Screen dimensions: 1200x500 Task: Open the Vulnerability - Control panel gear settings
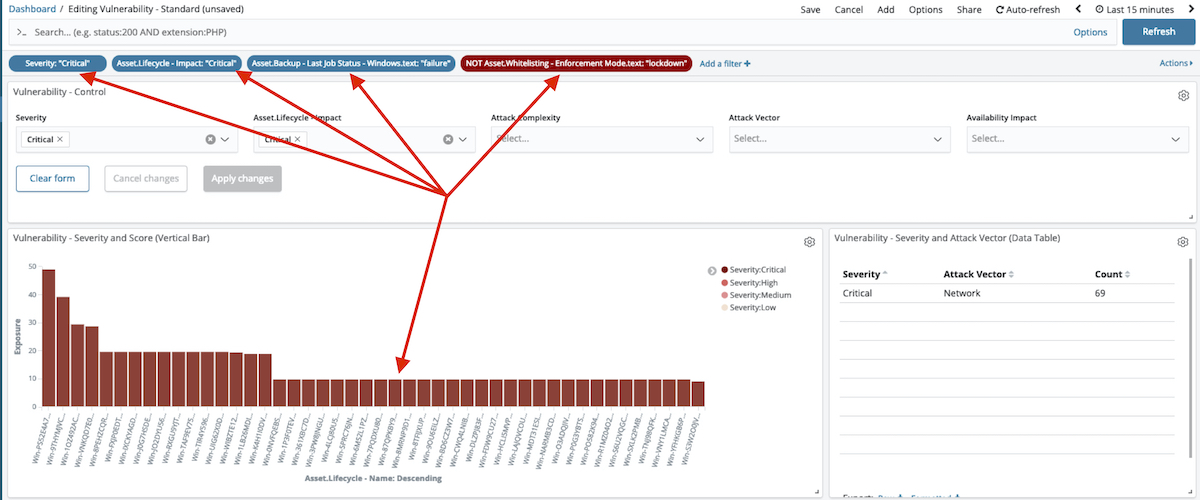(1183, 96)
